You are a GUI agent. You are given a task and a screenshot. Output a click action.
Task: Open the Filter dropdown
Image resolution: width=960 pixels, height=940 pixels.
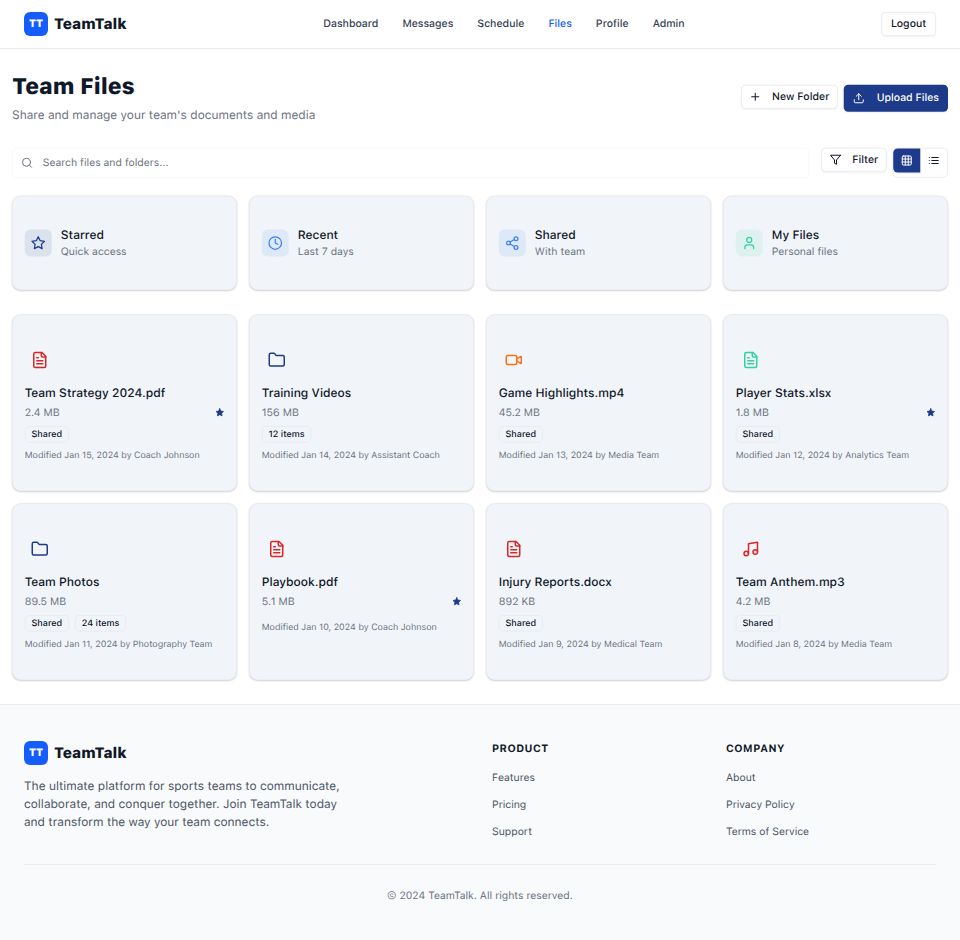[x=853, y=160]
